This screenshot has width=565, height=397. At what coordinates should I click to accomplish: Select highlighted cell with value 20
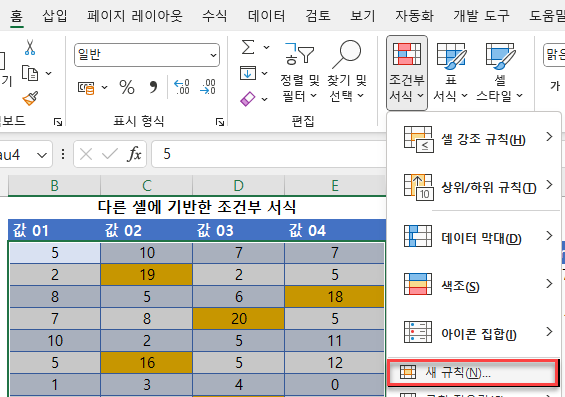[x=239, y=319]
